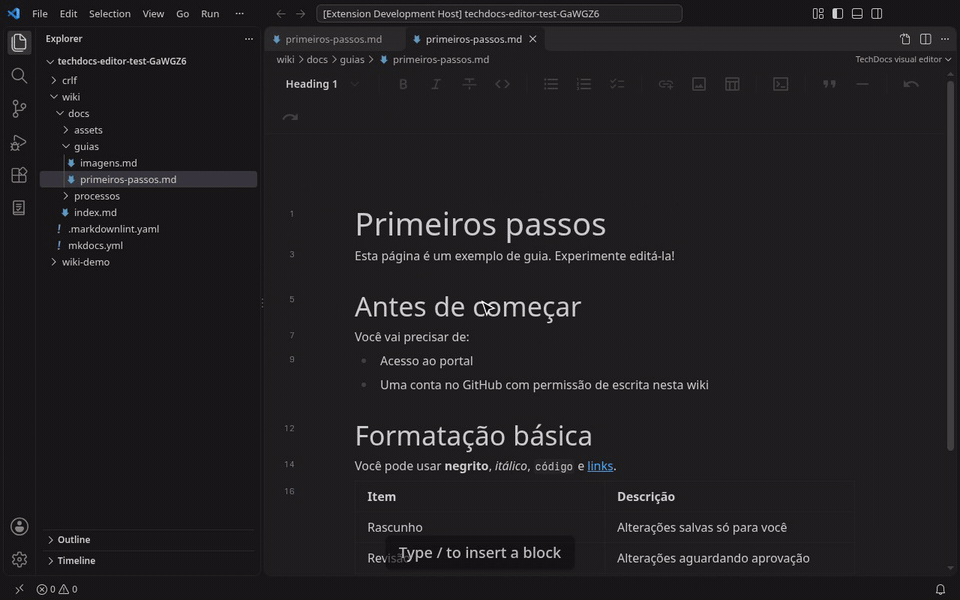
Task: Open notifications bell in status bar
Action: click(940, 590)
